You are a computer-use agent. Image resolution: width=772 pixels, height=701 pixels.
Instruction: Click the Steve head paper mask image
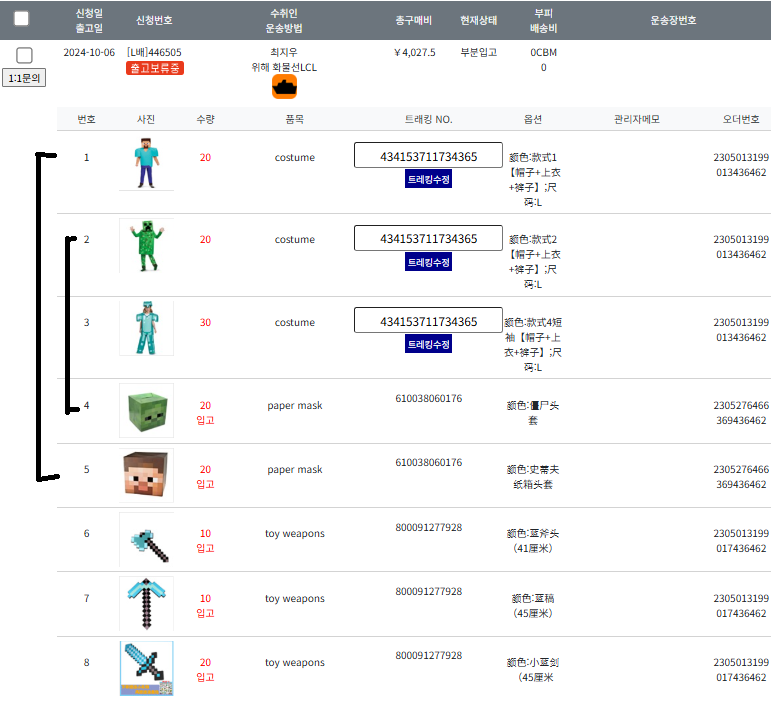click(x=146, y=475)
